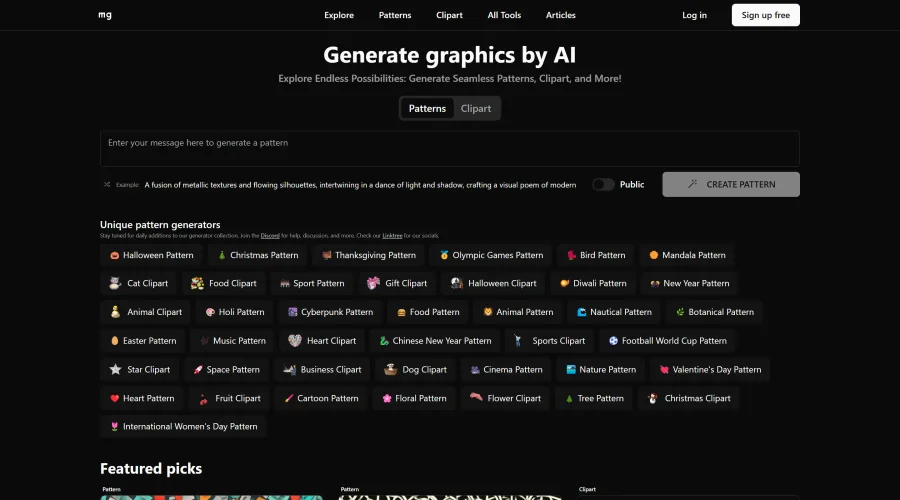This screenshot has height=500, width=900.
Task: Click the CREATE PATTERN button
Action: pos(731,184)
